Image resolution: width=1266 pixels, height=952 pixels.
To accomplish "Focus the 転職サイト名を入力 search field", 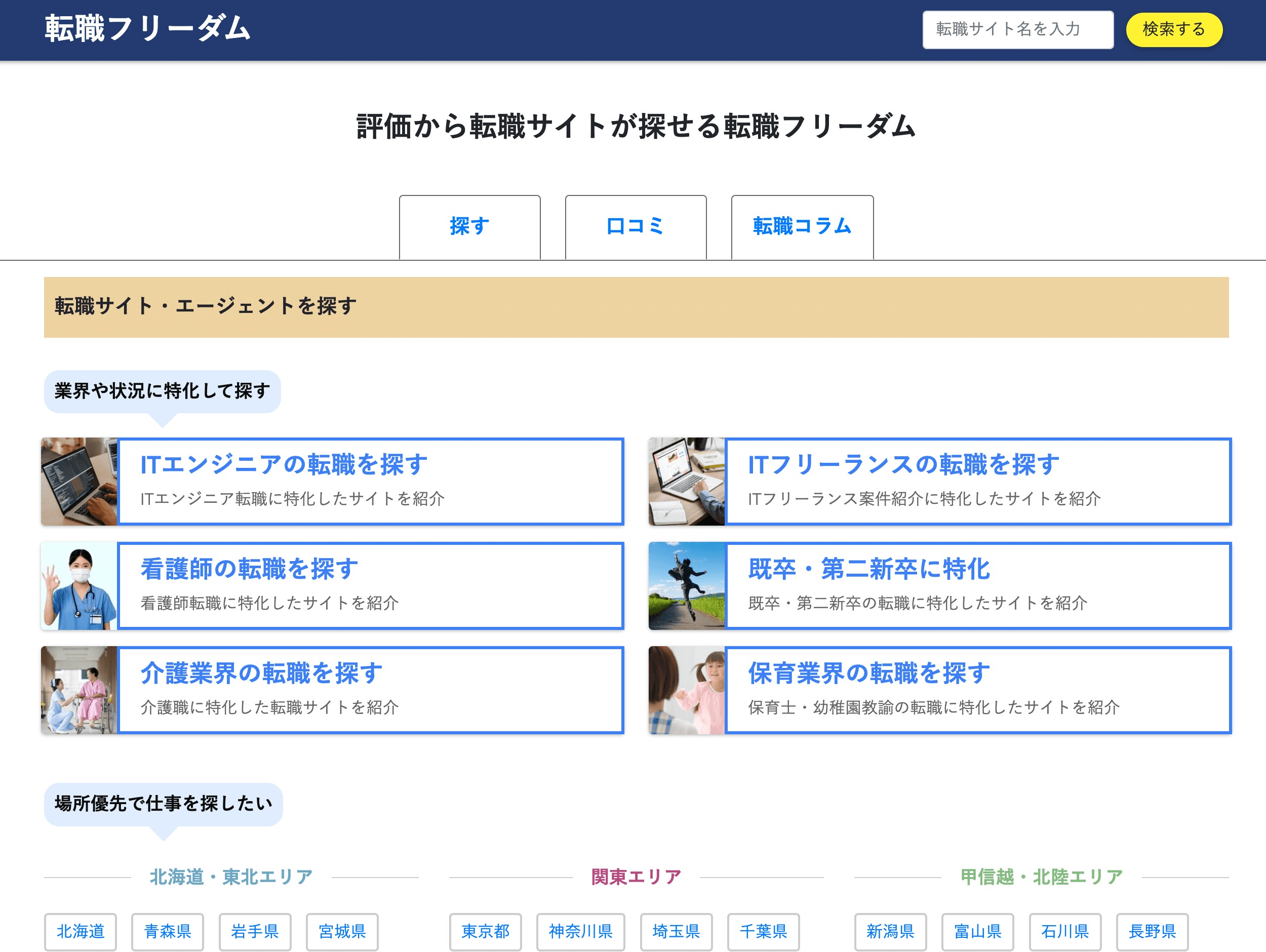I will click(1017, 30).
